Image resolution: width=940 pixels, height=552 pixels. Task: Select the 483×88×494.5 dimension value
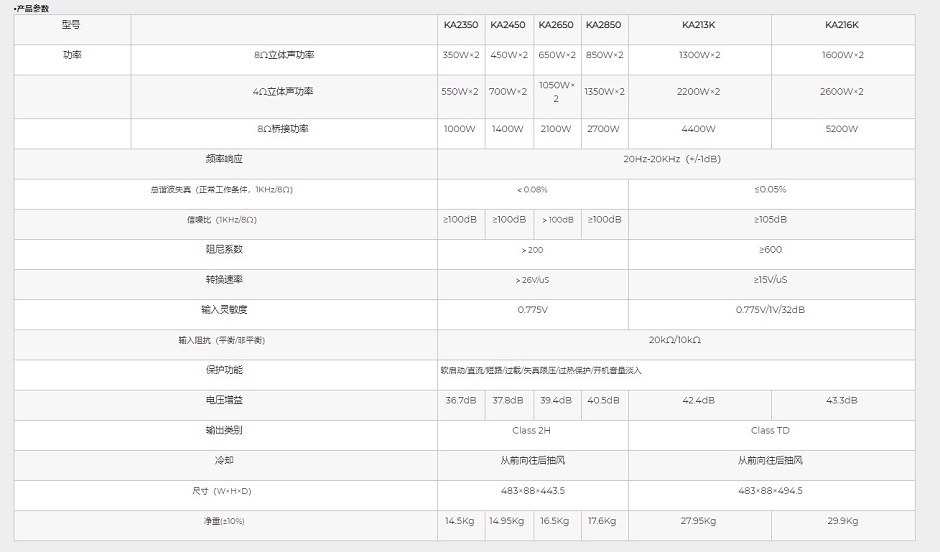pos(769,491)
